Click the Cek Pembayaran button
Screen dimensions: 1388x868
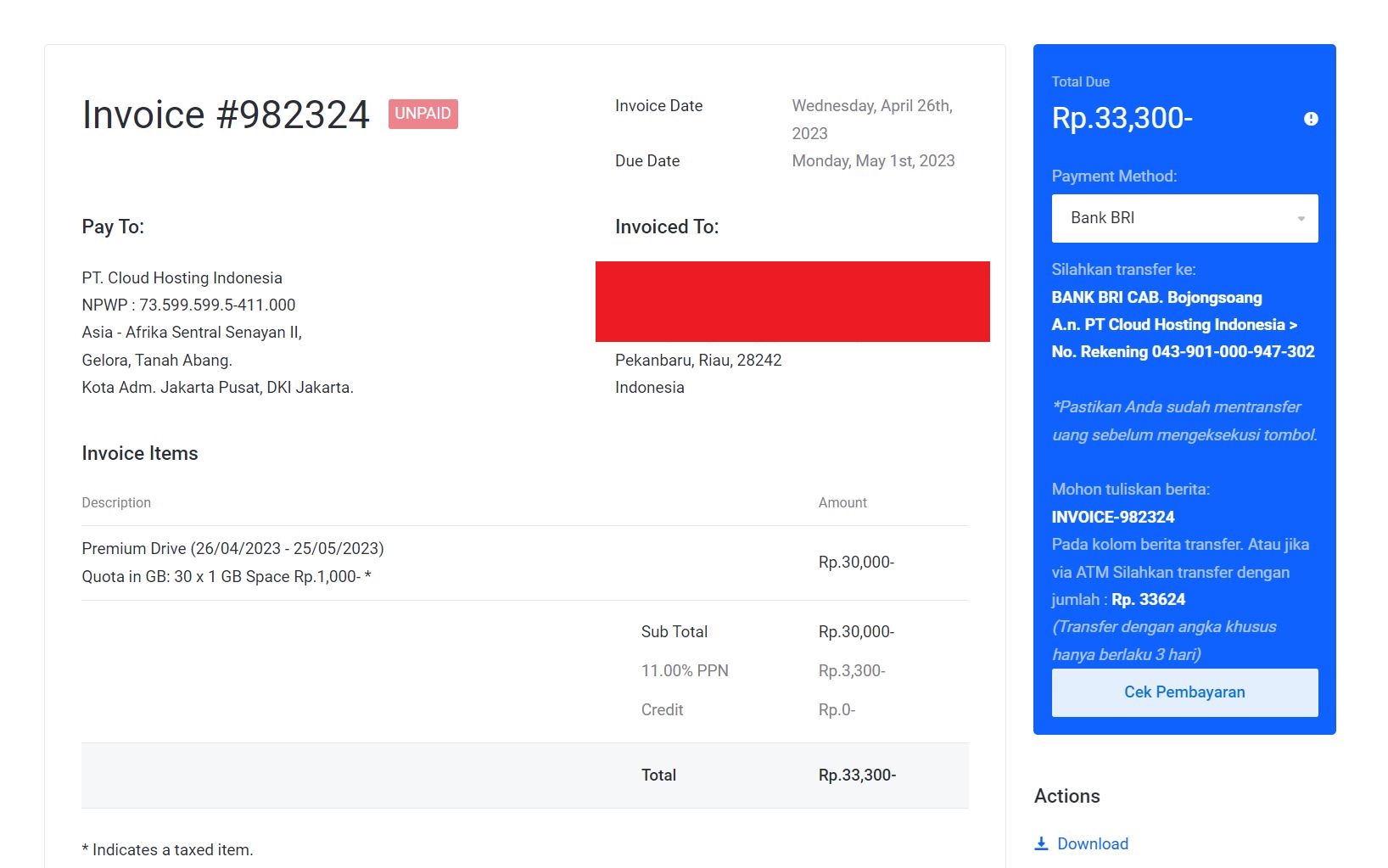pyautogui.click(x=1184, y=692)
